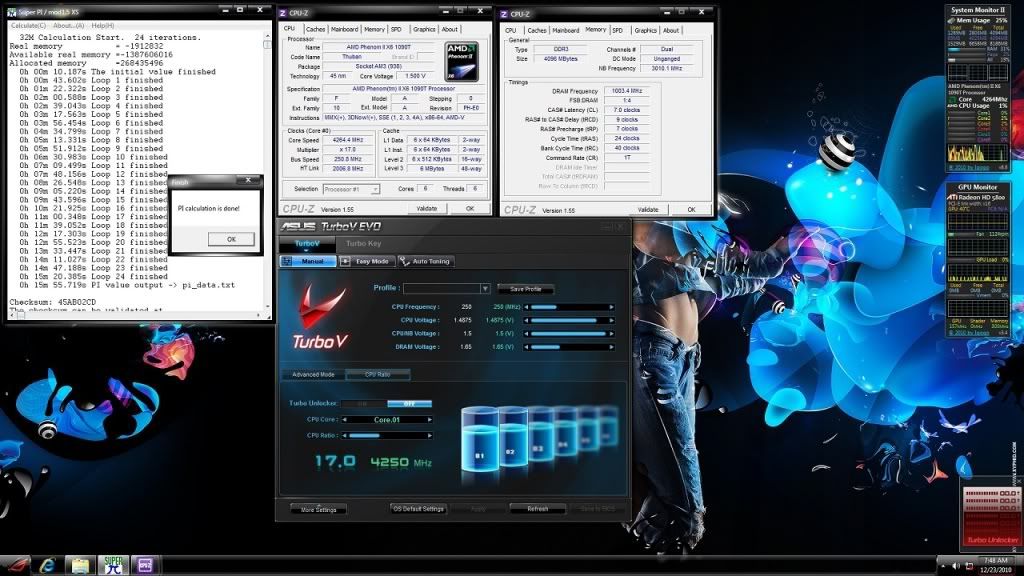Adjust the CPU Ratio slider
Image resolution: width=1024 pixels, height=576 pixels.
pos(387,436)
